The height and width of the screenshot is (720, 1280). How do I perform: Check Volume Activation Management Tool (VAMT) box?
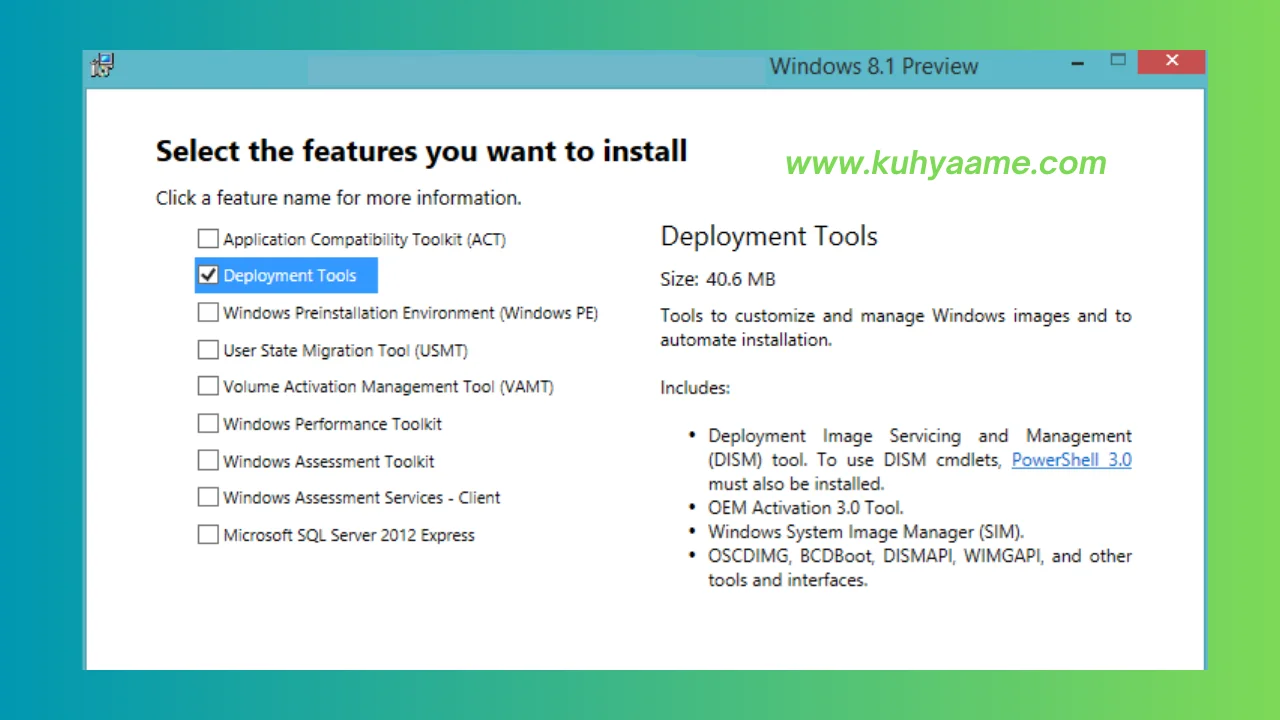208,386
